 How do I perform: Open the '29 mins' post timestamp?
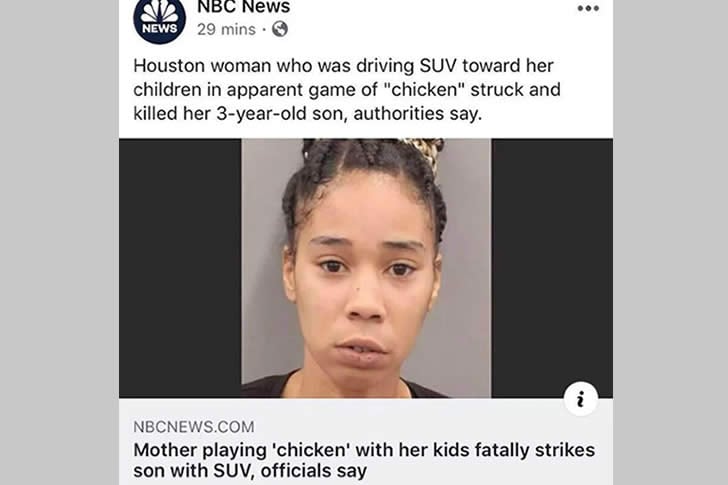226,29
